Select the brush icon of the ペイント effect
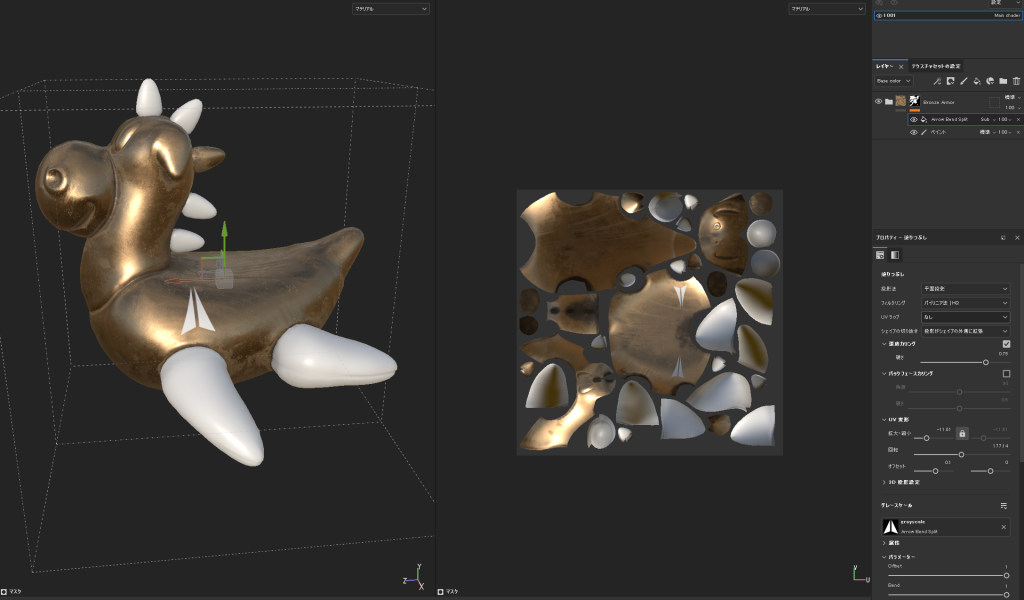The height and width of the screenshot is (600, 1024). 924,132
